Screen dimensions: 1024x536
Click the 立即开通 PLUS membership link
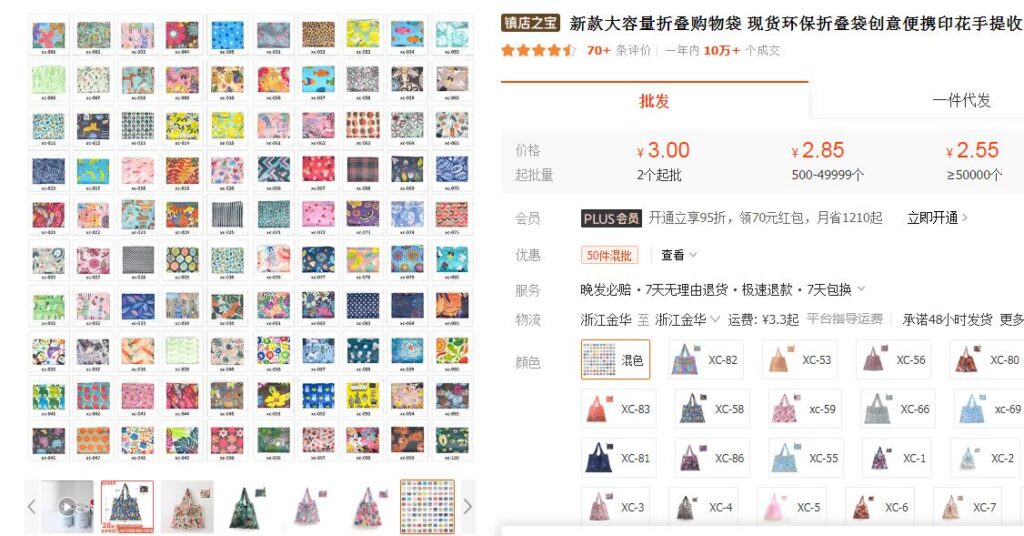[937, 218]
